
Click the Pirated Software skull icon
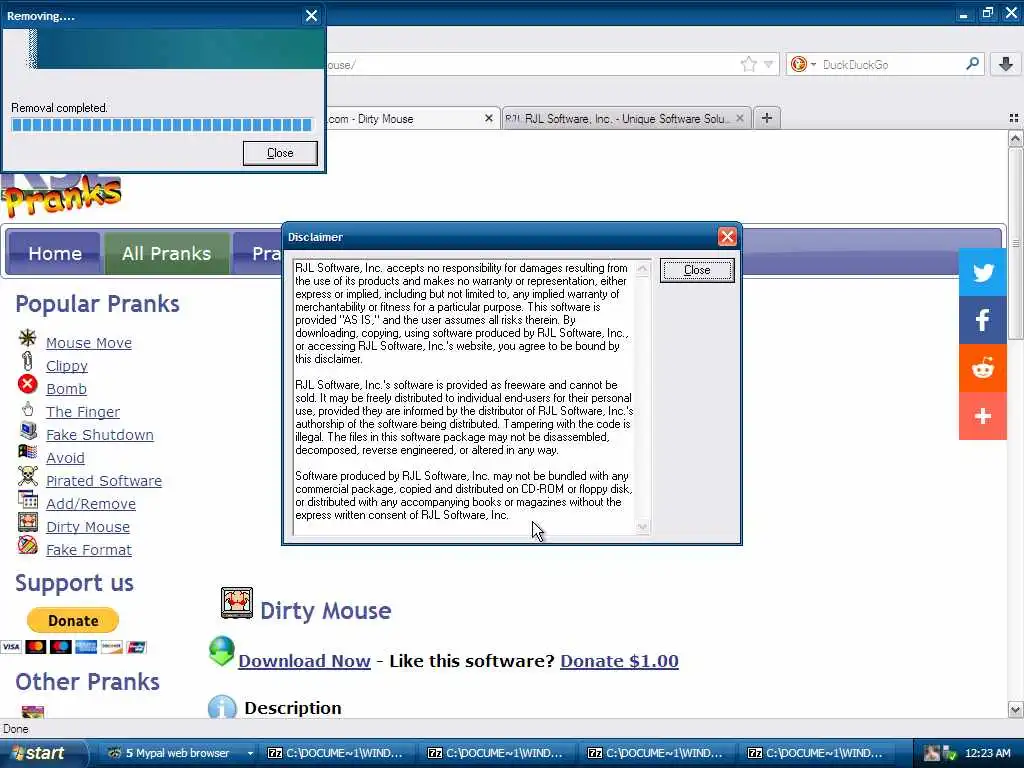[27, 476]
